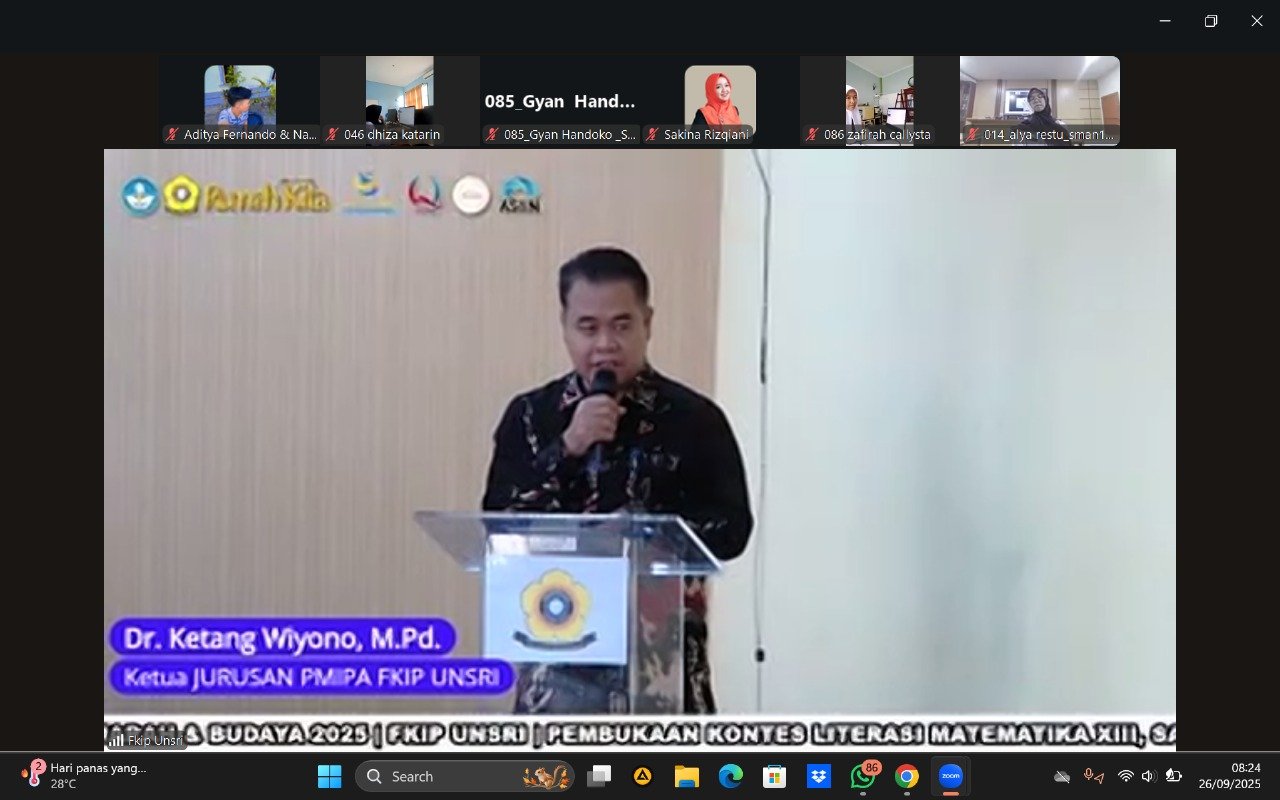Click the speaker volume icon in the tray
This screenshot has width=1280, height=800.
click(x=1148, y=776)
